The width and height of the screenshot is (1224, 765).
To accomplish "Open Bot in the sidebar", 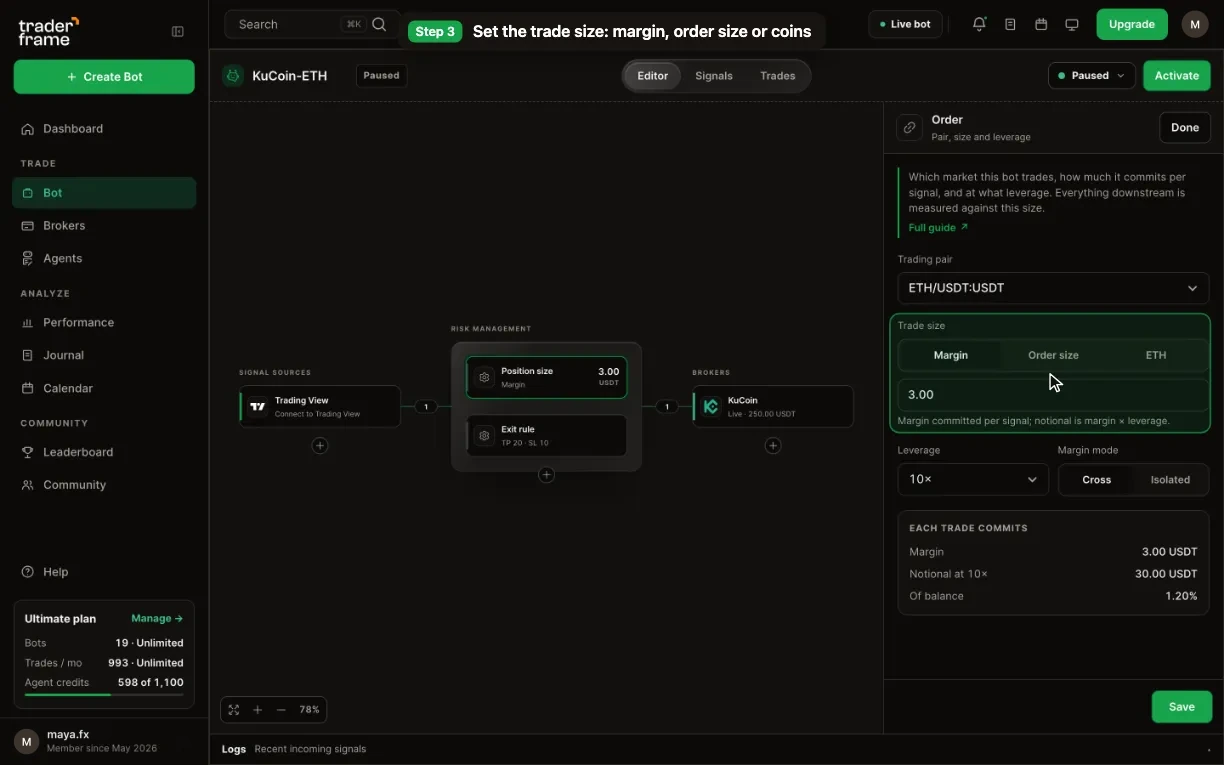I will 104,193.
